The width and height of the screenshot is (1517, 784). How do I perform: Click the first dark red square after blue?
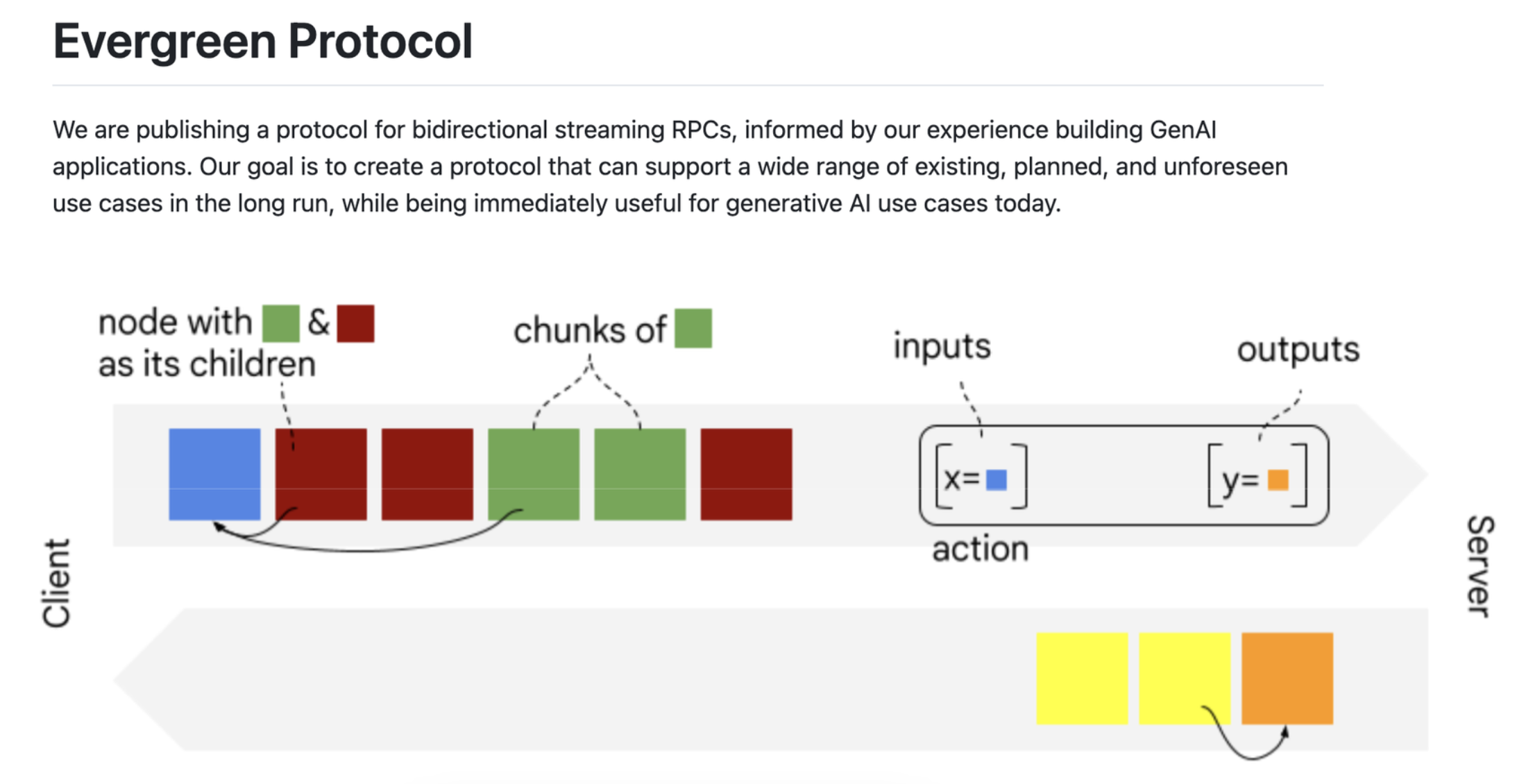click(x=321, y=474)
